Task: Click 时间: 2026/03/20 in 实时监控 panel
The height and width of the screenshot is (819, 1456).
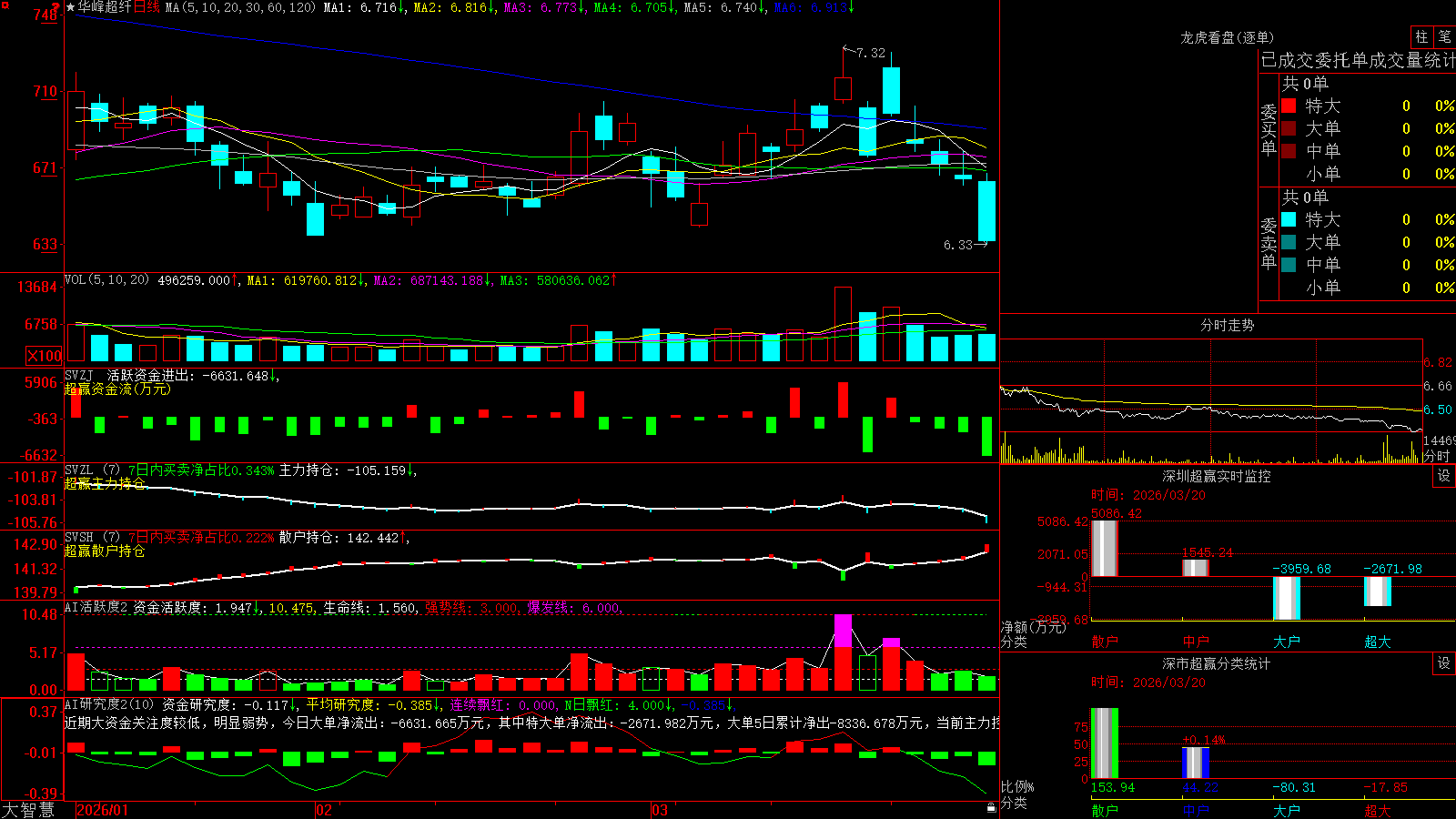Action: click(1148, 495)
